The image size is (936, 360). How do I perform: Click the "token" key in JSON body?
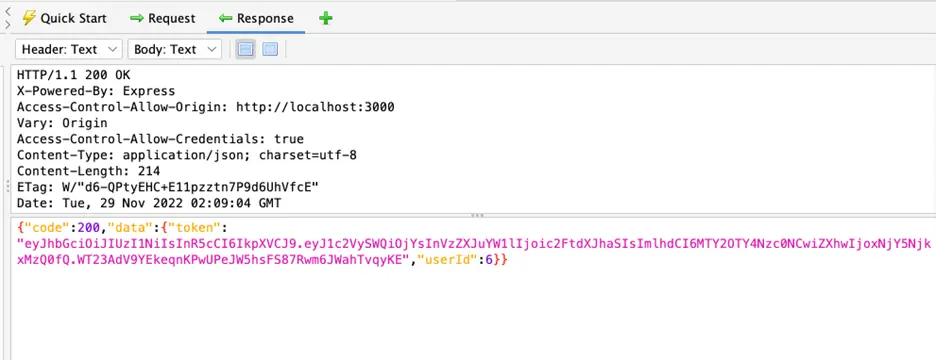click(x=195, y=228)
